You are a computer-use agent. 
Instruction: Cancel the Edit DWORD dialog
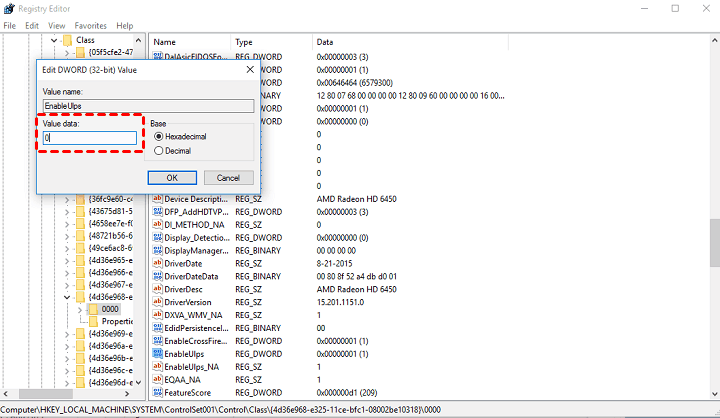pyautogui.click(x=228, y=178)
